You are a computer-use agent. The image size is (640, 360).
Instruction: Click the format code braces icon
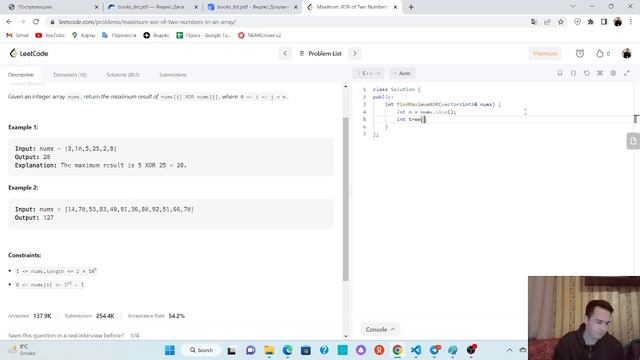[x=573, y=73]
